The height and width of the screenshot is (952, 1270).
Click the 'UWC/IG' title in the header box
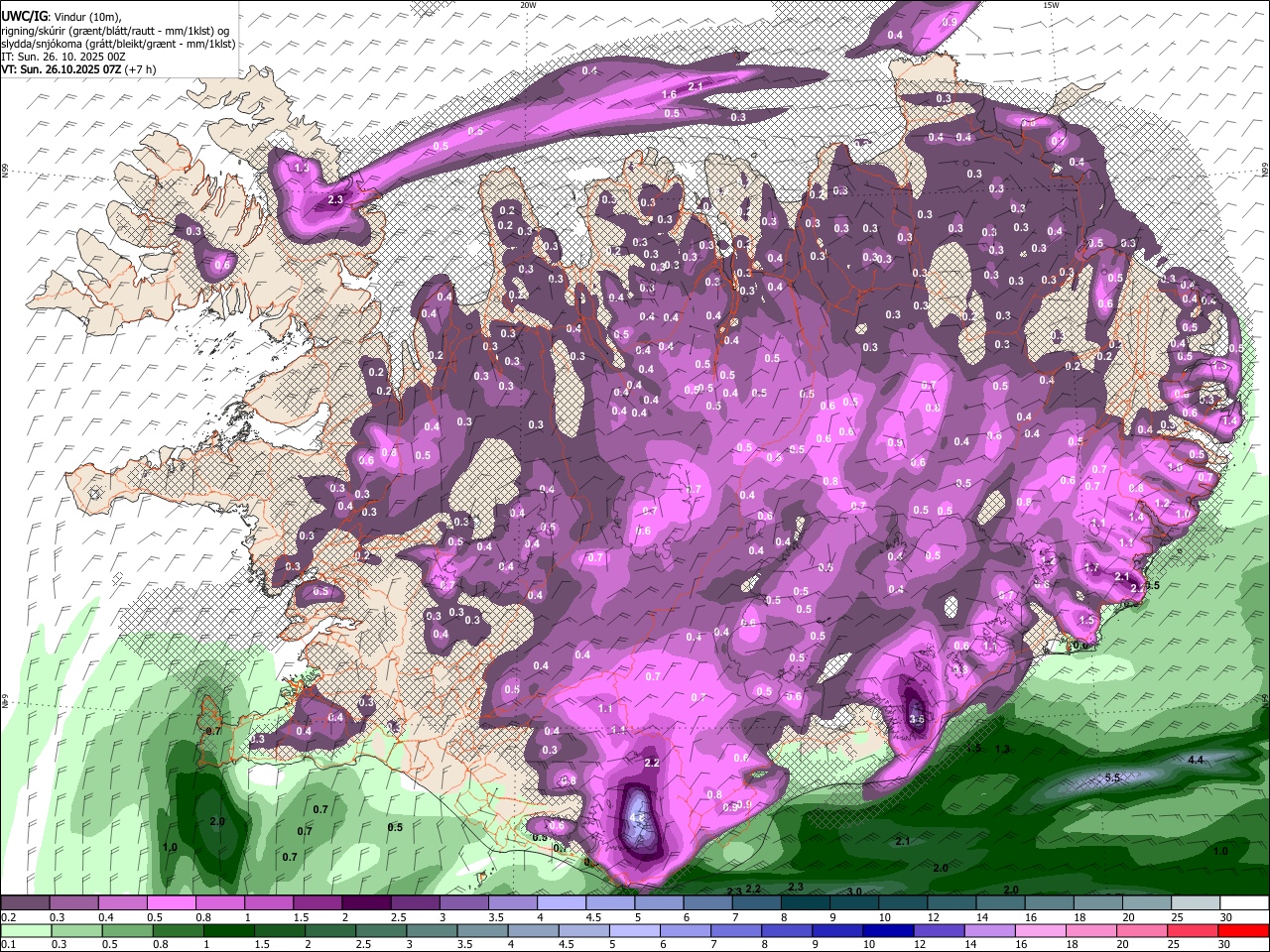point(24,16)
